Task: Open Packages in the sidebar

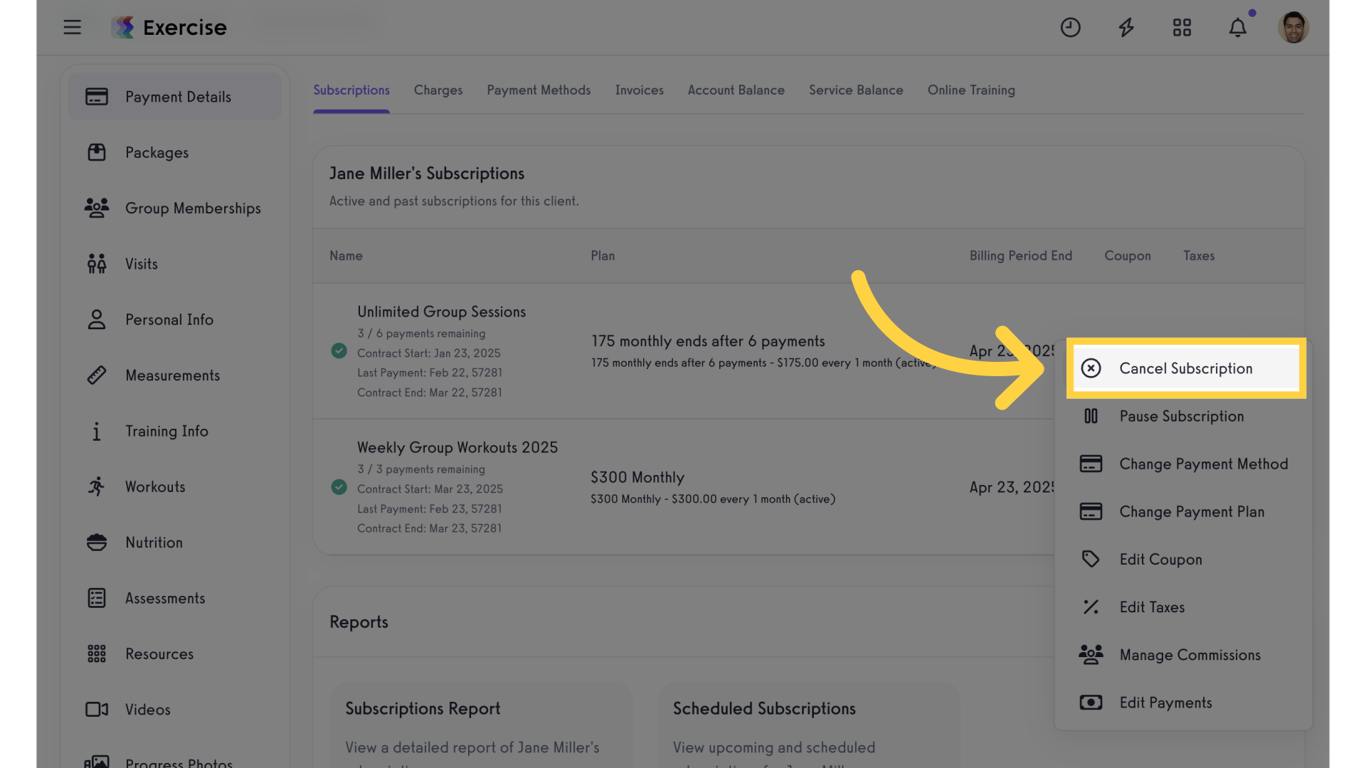Action: point(156,152)
